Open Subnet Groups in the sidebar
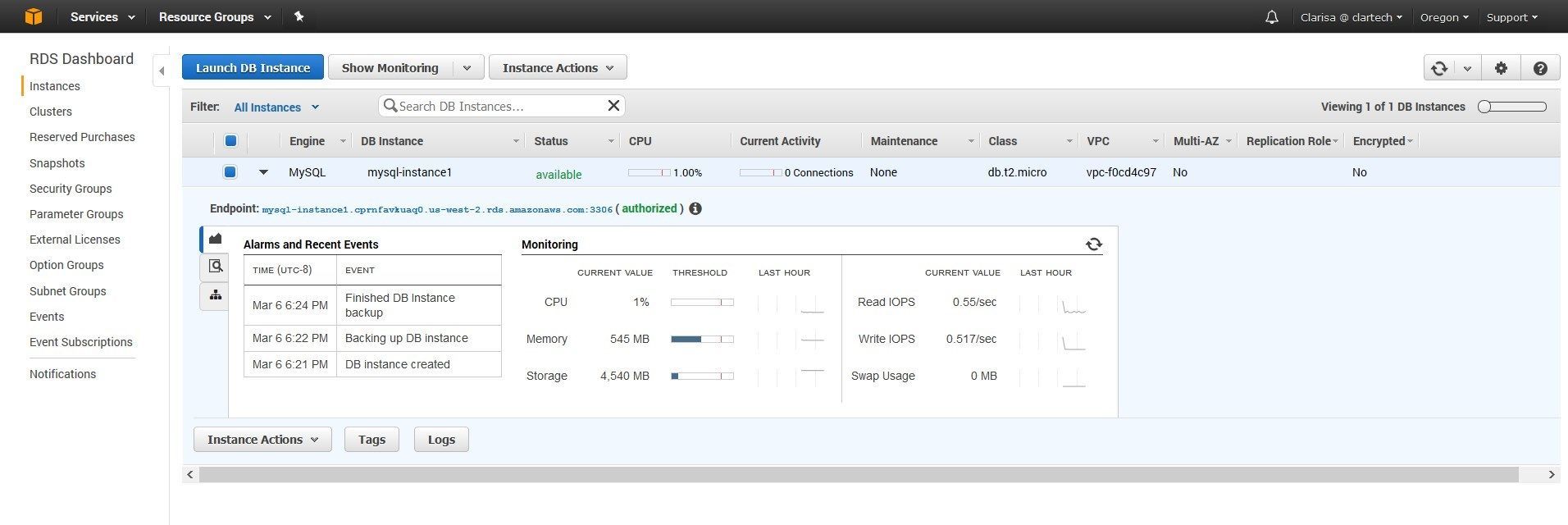This screenshot has height=525, width=1568. coord(68,291)
